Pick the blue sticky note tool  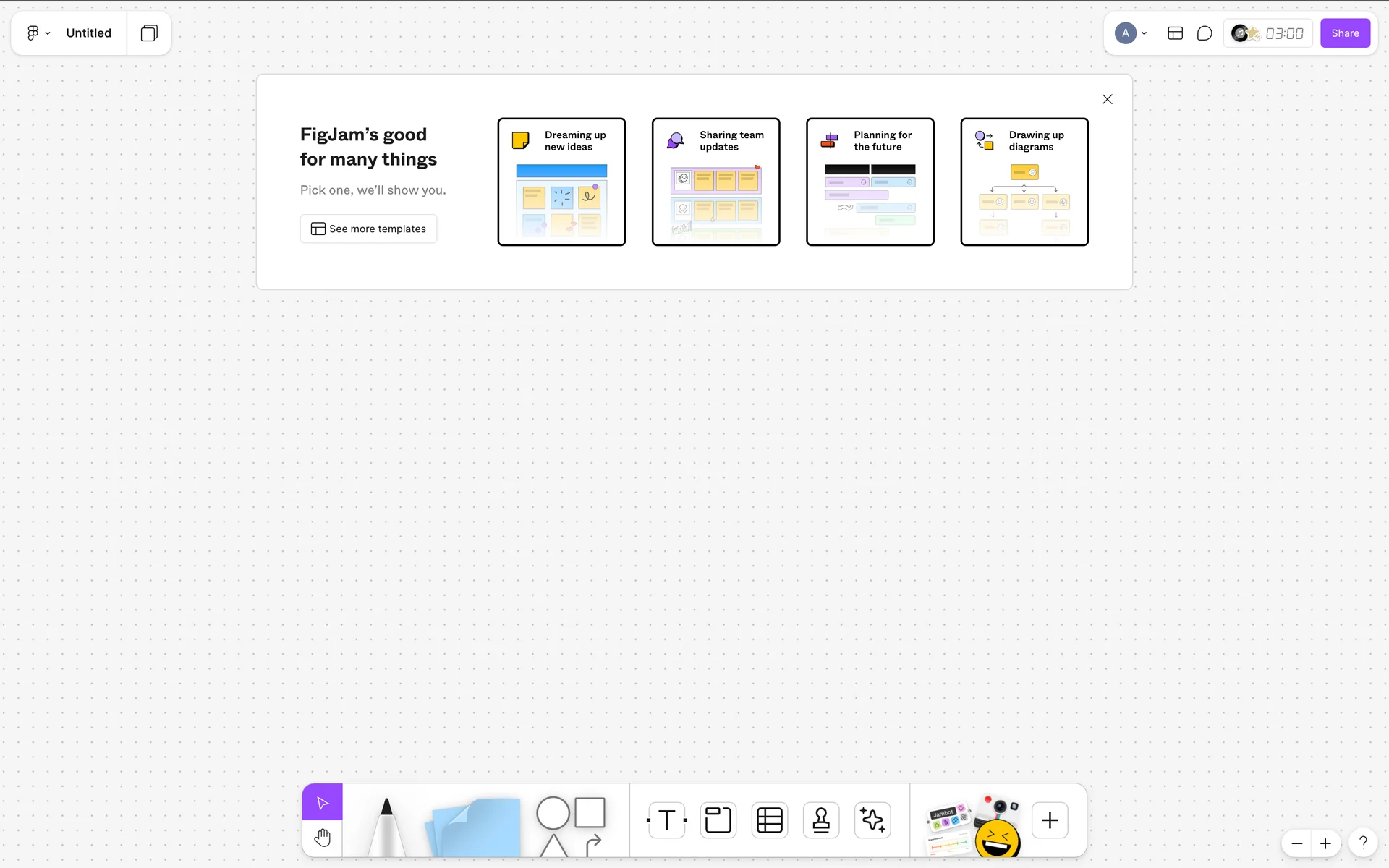[x=475, y=826]
